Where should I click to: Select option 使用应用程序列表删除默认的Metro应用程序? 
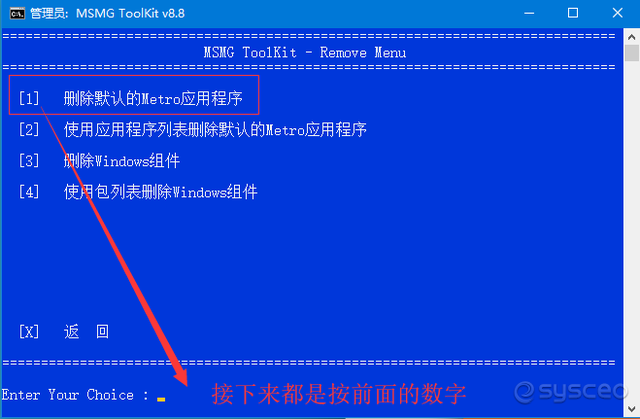pyautogui.click(x=193, y=130)
